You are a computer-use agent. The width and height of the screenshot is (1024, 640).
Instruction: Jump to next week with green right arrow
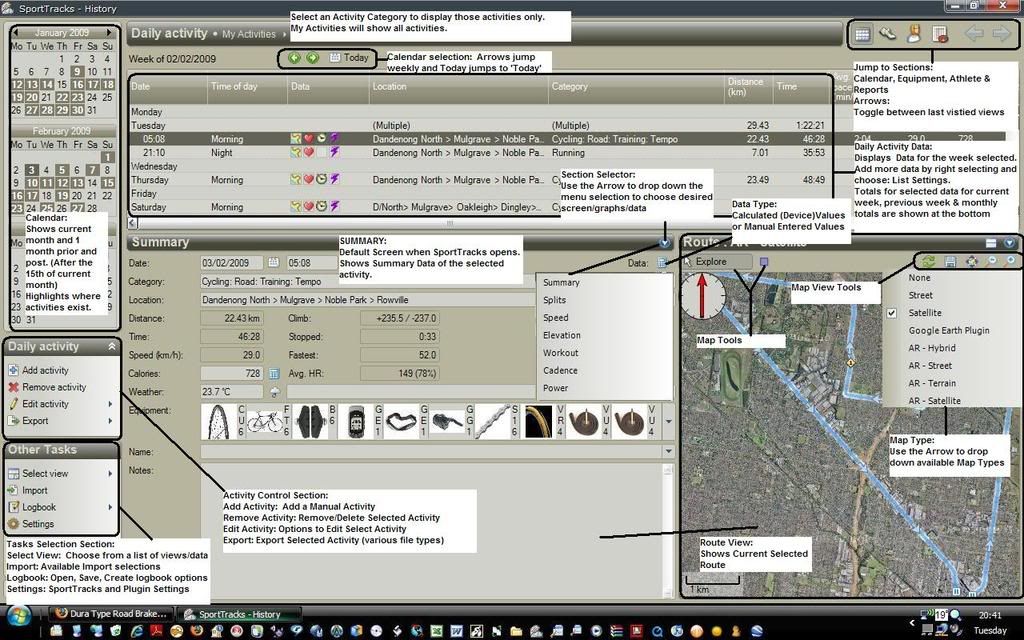(x=312, y=58)
